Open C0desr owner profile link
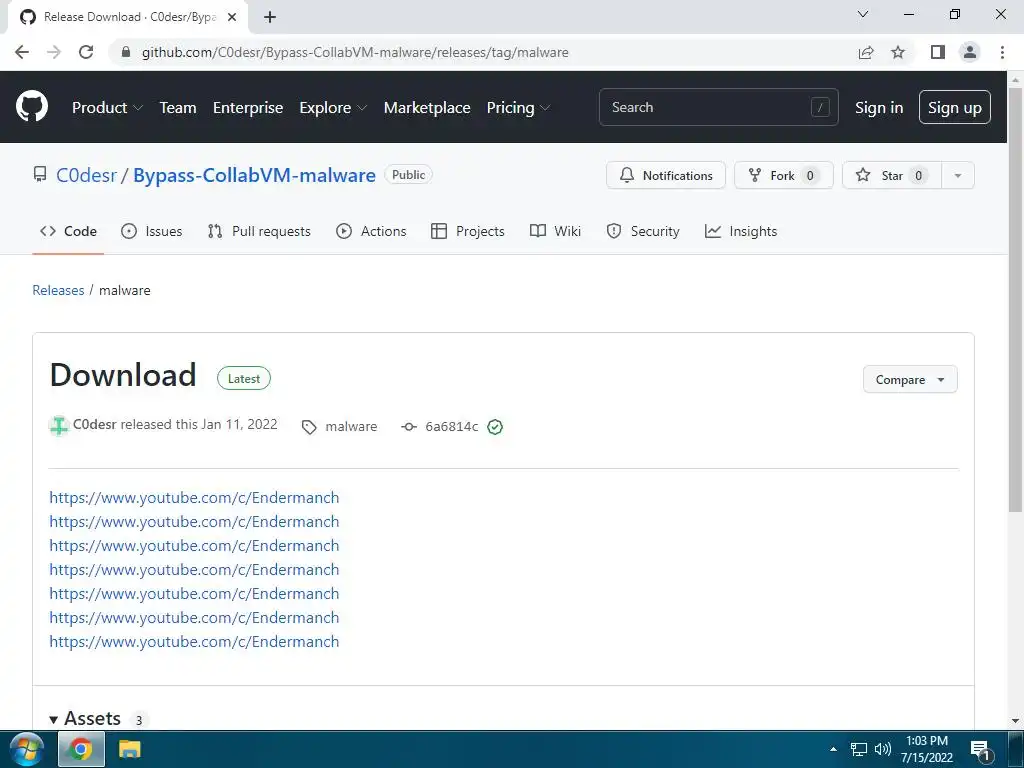This screenshot has height=768, width=1024. tap(86, 175)
